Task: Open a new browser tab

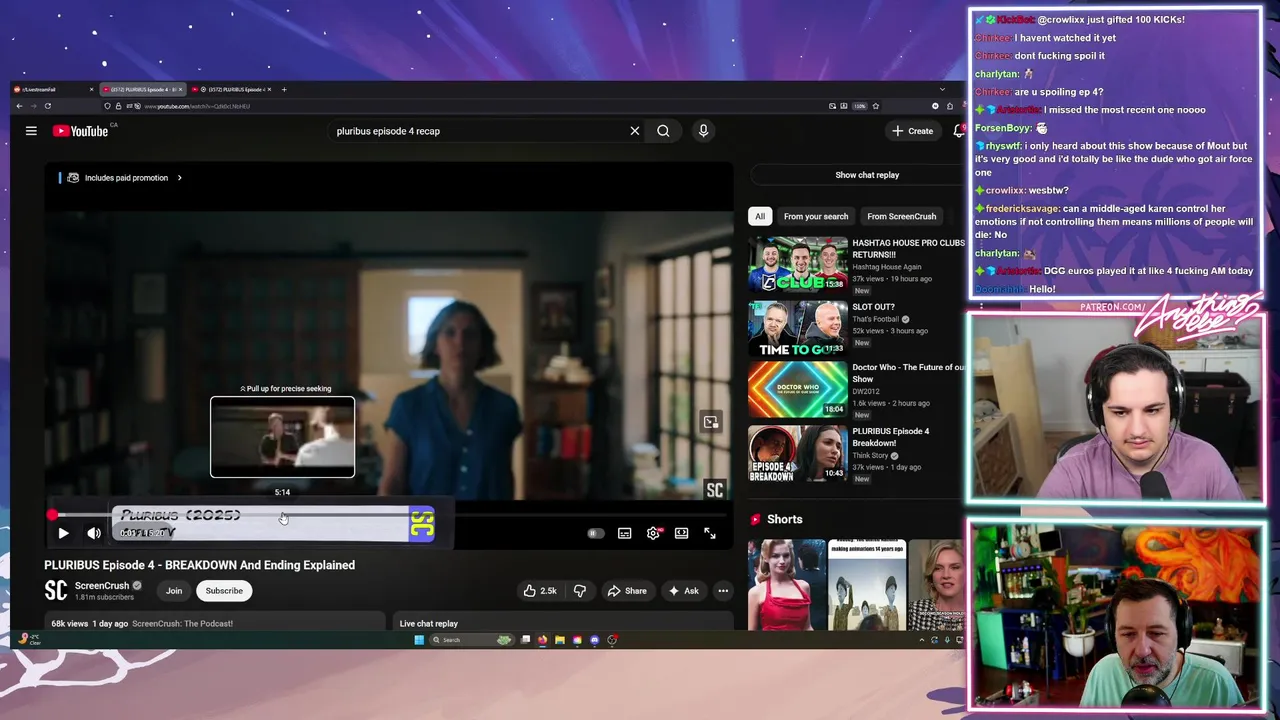Action: tap(284, 90)
